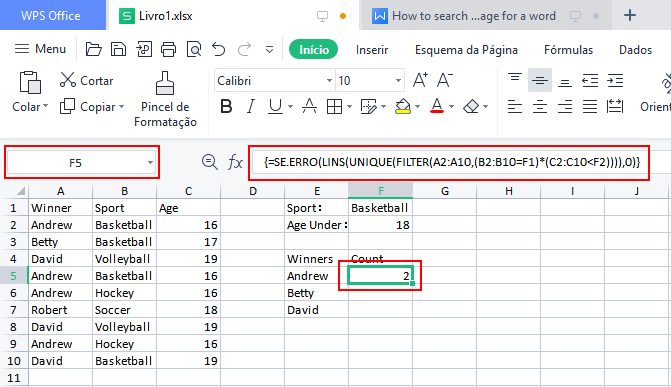Viewport: 671px width, 387px height.
Task: Expand fill color dropdown arrow
Action: pyautogui.click(x=418, y=106)
